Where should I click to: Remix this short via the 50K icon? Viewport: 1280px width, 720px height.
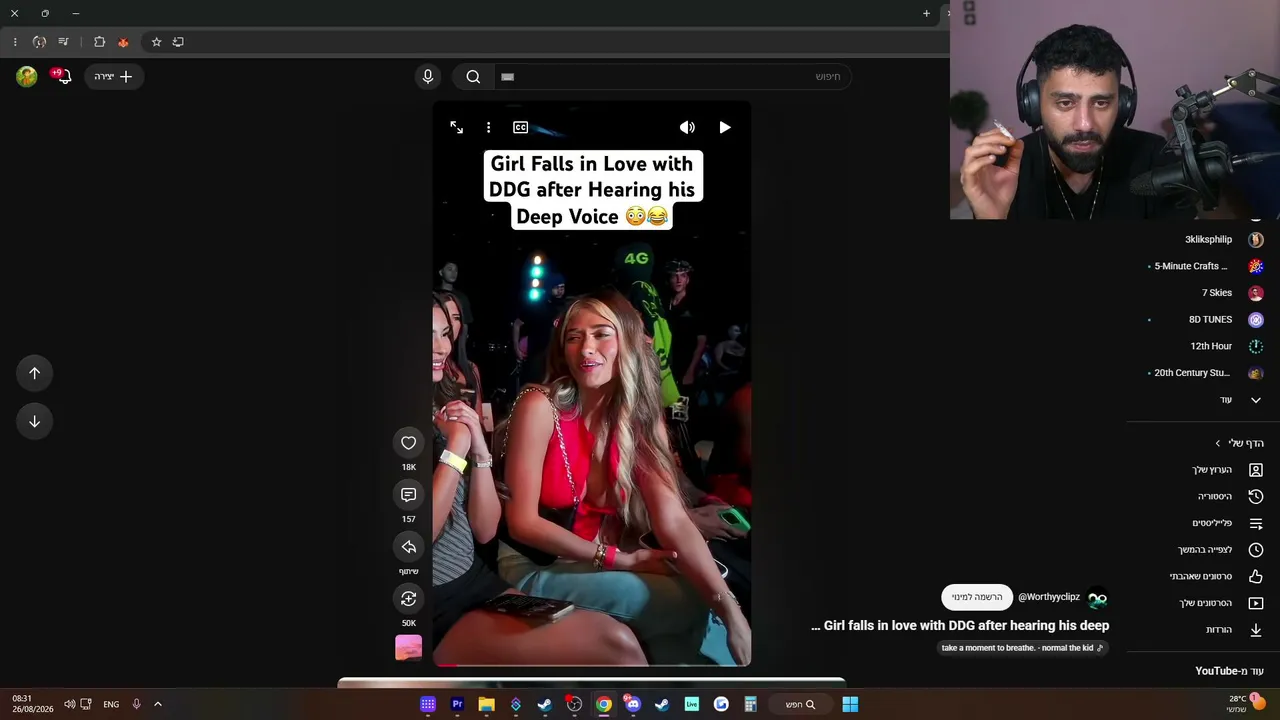[408, 599]
